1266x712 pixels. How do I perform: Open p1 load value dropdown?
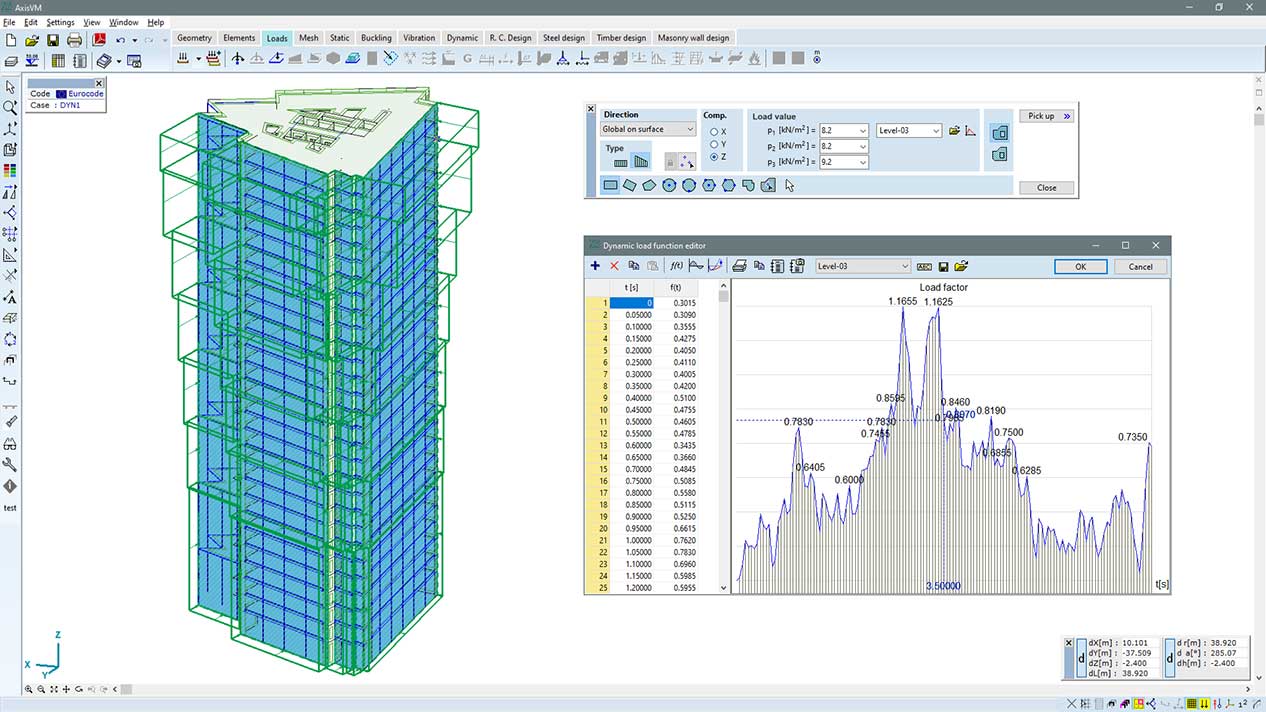(862, 131)
